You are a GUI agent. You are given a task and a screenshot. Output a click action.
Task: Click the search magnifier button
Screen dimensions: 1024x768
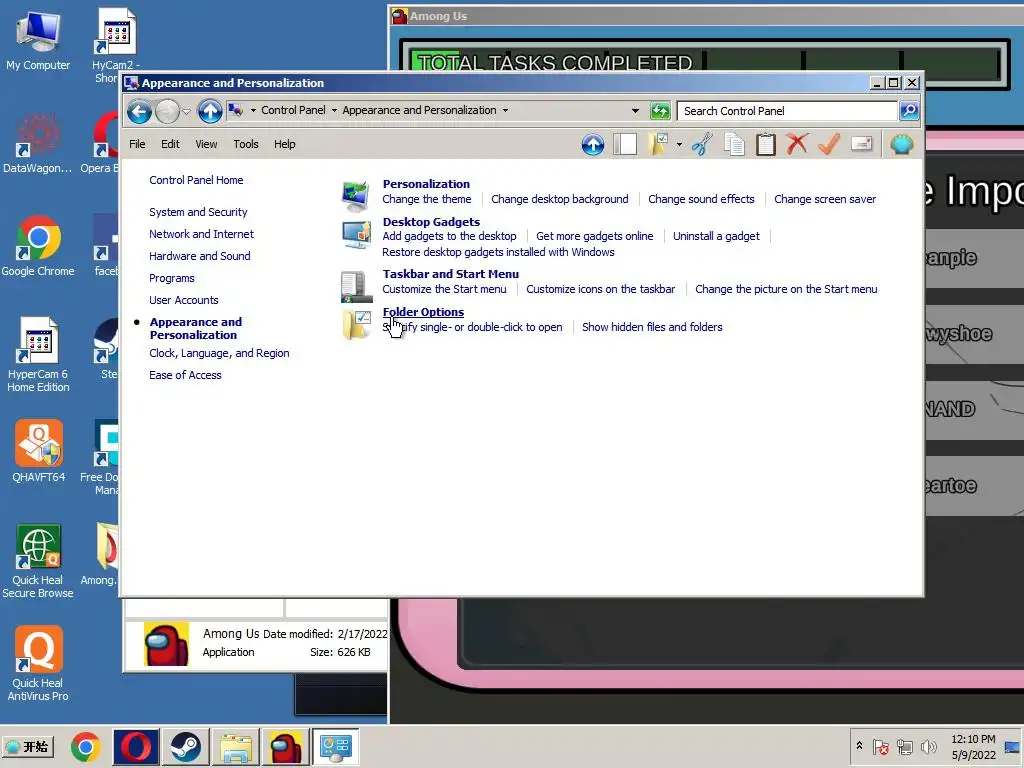pyautogui.click(x=909, y=111)
